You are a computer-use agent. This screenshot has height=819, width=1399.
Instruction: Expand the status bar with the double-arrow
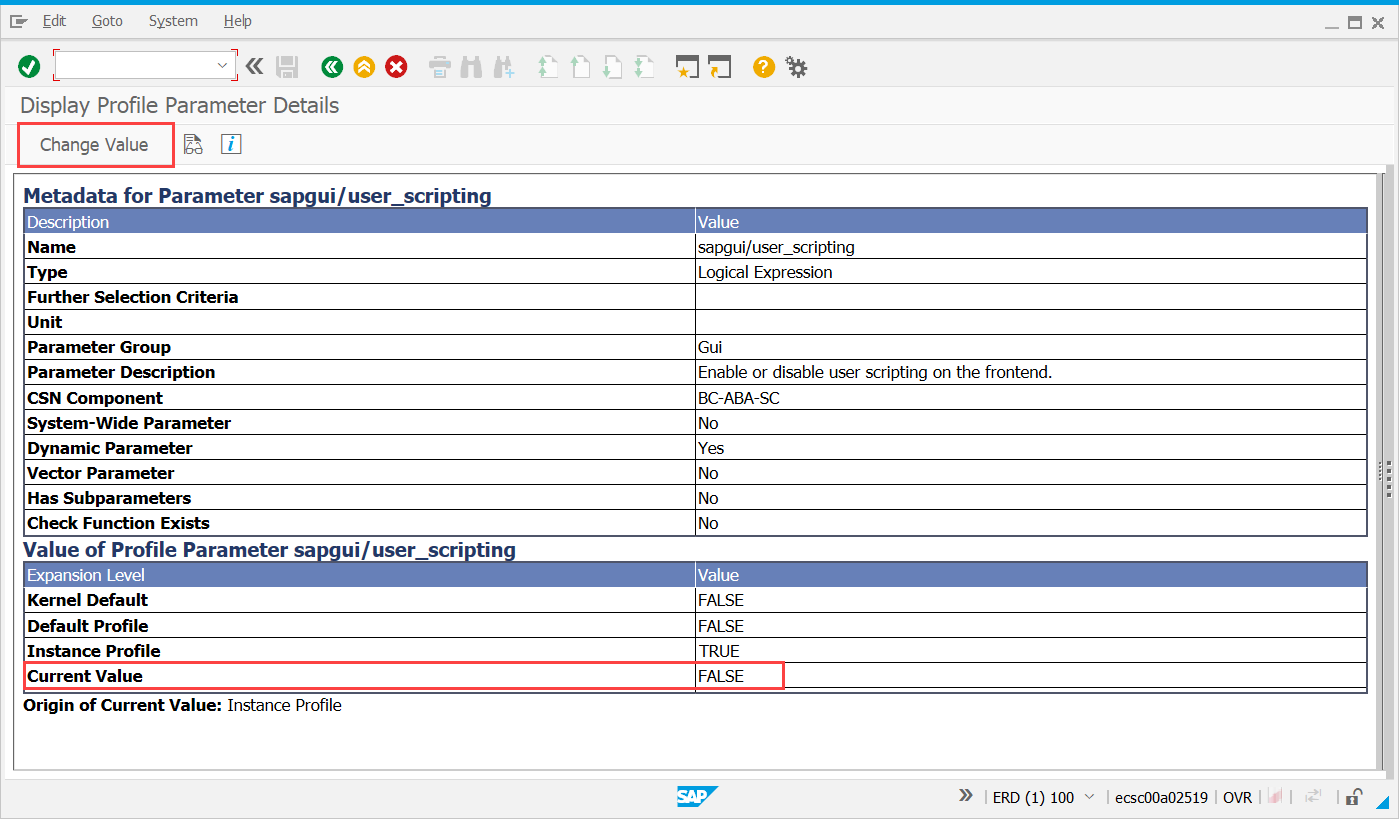tap(966, 796)
